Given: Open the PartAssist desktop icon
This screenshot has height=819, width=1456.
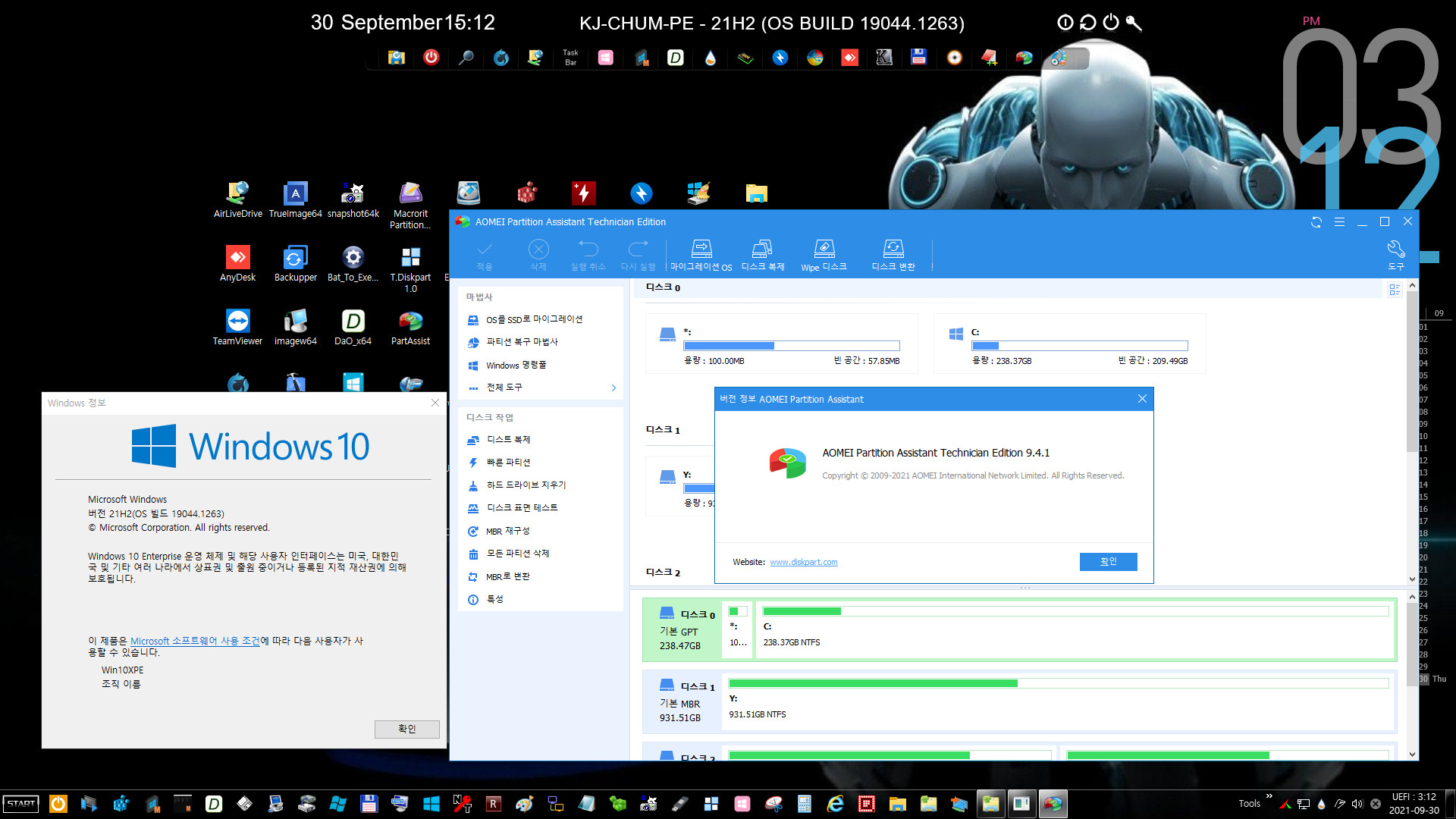Looking at the screenshot, I should point(410,328).
